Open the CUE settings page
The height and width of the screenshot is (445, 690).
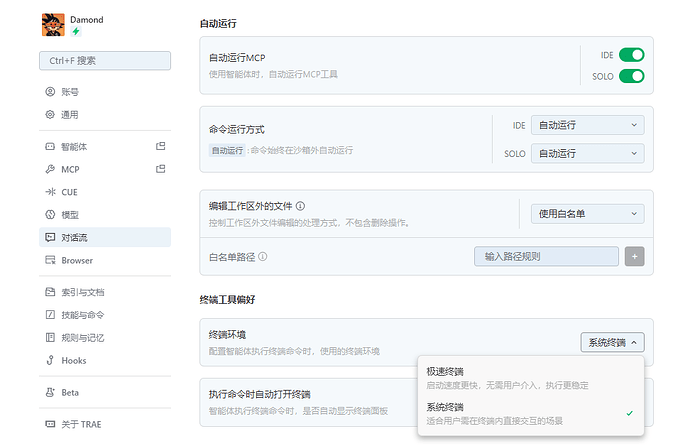pos(105,192)
